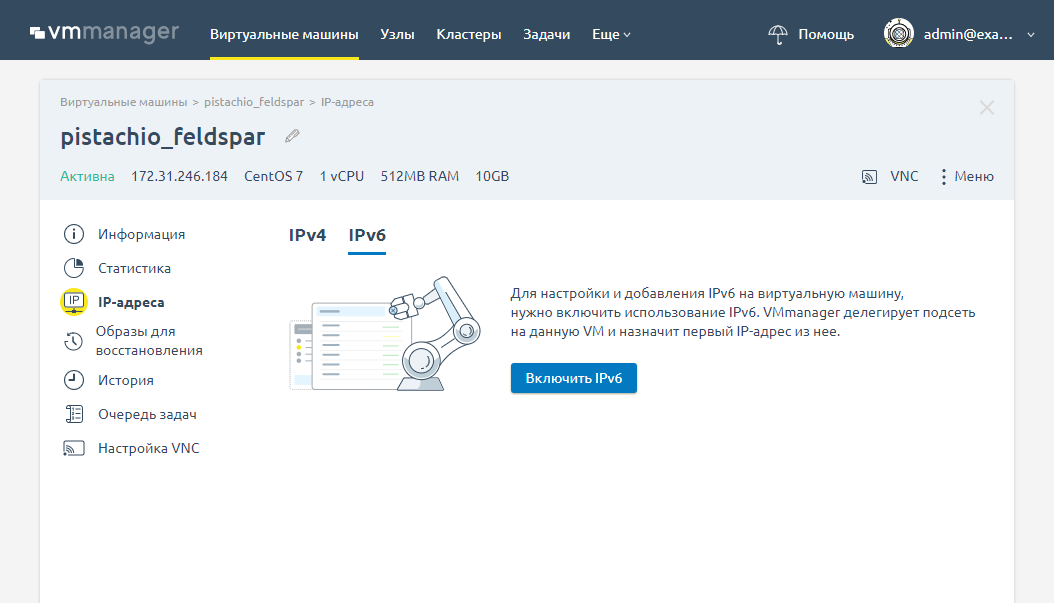Click the Статистика pie chart icon

[x=74, y=268]
